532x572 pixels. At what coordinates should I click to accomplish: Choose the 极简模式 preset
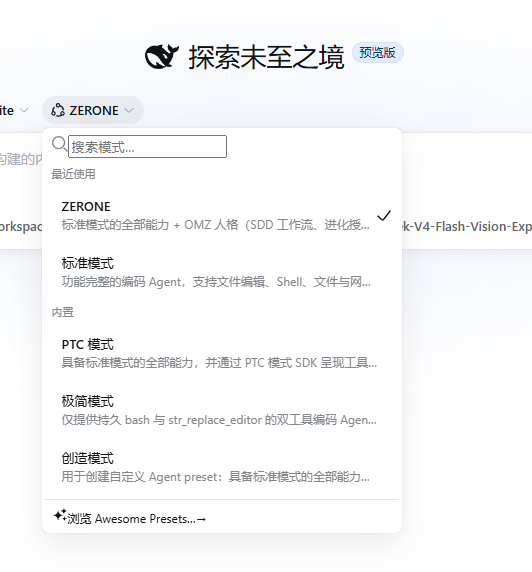[x=222, y=410]
